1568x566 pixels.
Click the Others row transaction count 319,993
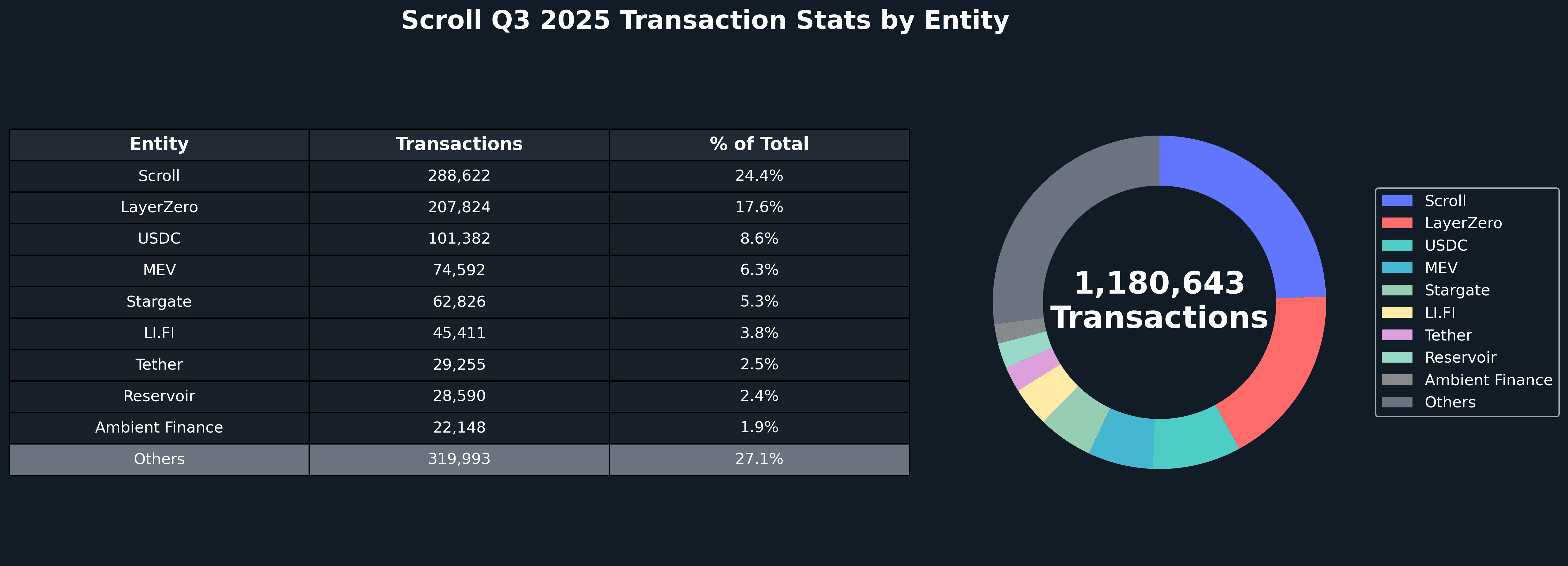click(x=459, y=459)
